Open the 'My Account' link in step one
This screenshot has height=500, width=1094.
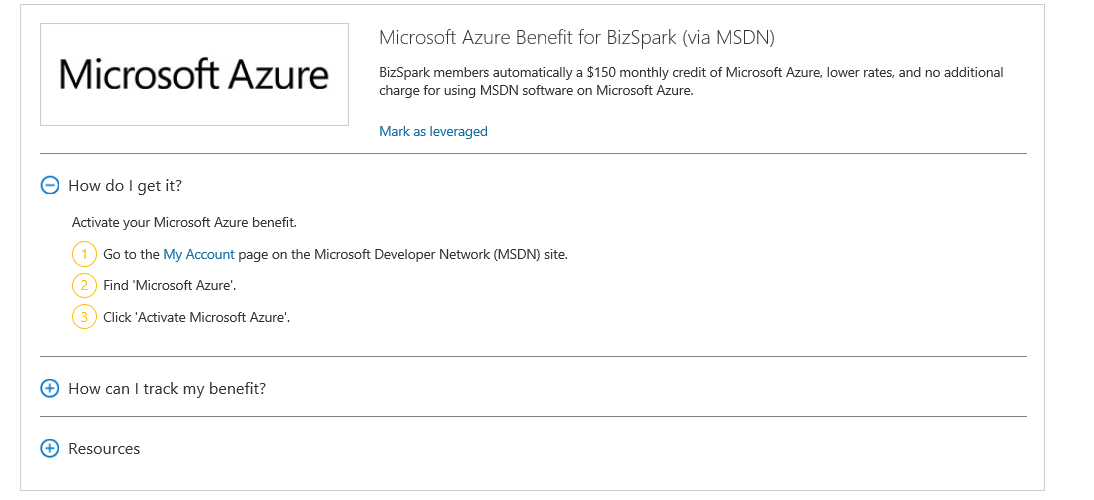point(199,255)
